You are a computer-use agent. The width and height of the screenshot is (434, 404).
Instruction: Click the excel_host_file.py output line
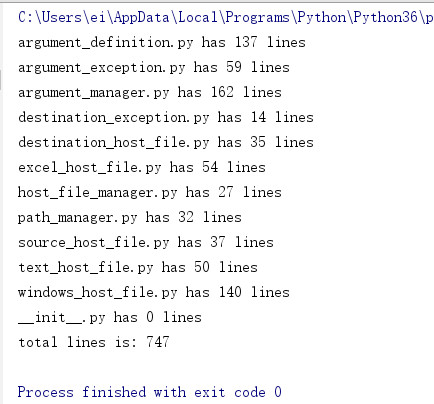click(x=142, y=167)
